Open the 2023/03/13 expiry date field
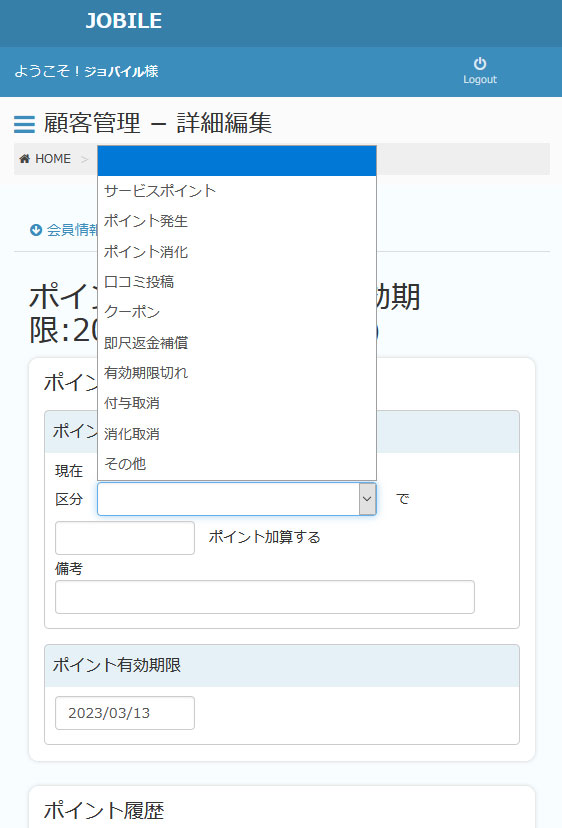Image resolution: width=562 pixels, height=828 pixels. (125, 713)
